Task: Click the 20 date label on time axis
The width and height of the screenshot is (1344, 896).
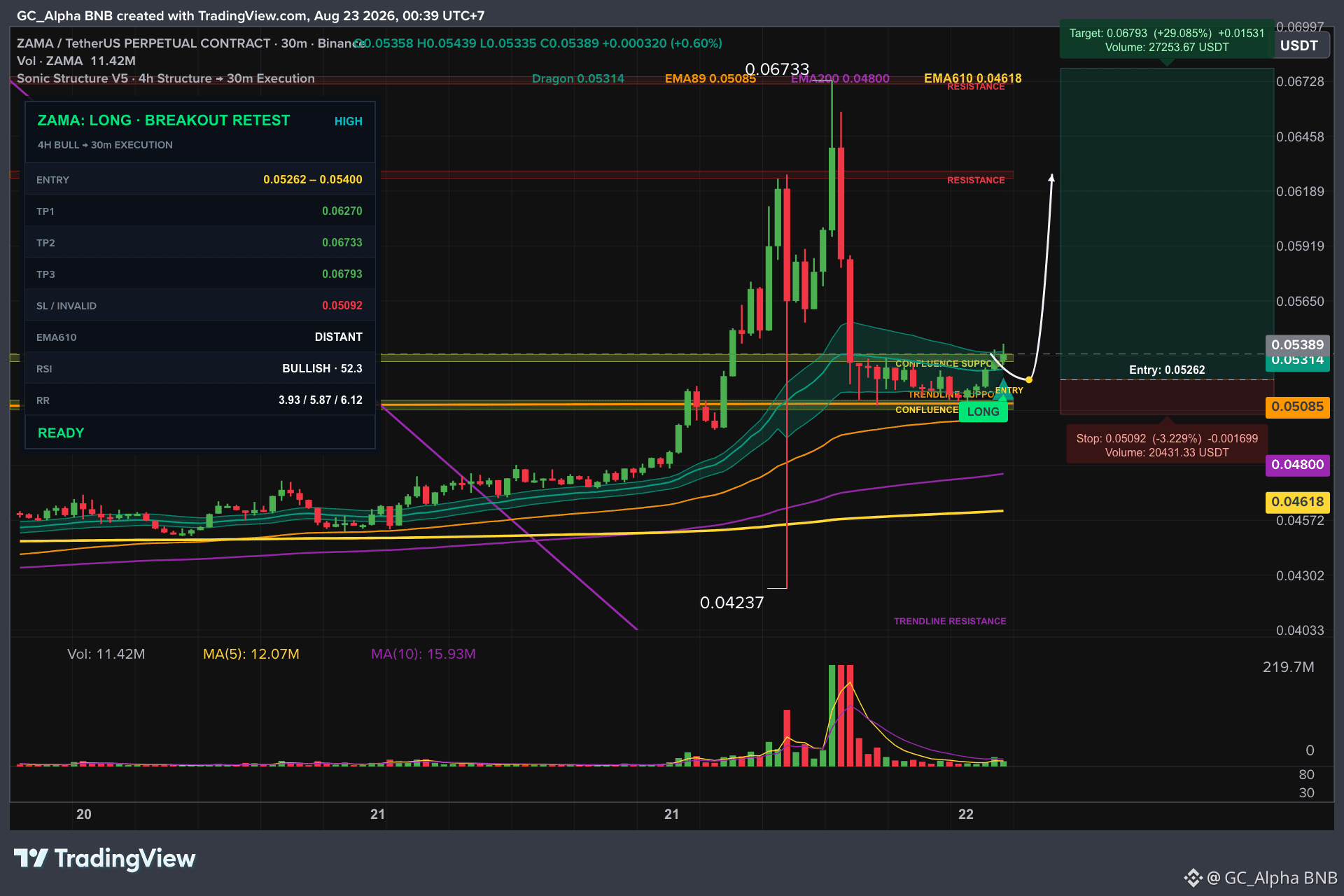Action: click(84, 814)
